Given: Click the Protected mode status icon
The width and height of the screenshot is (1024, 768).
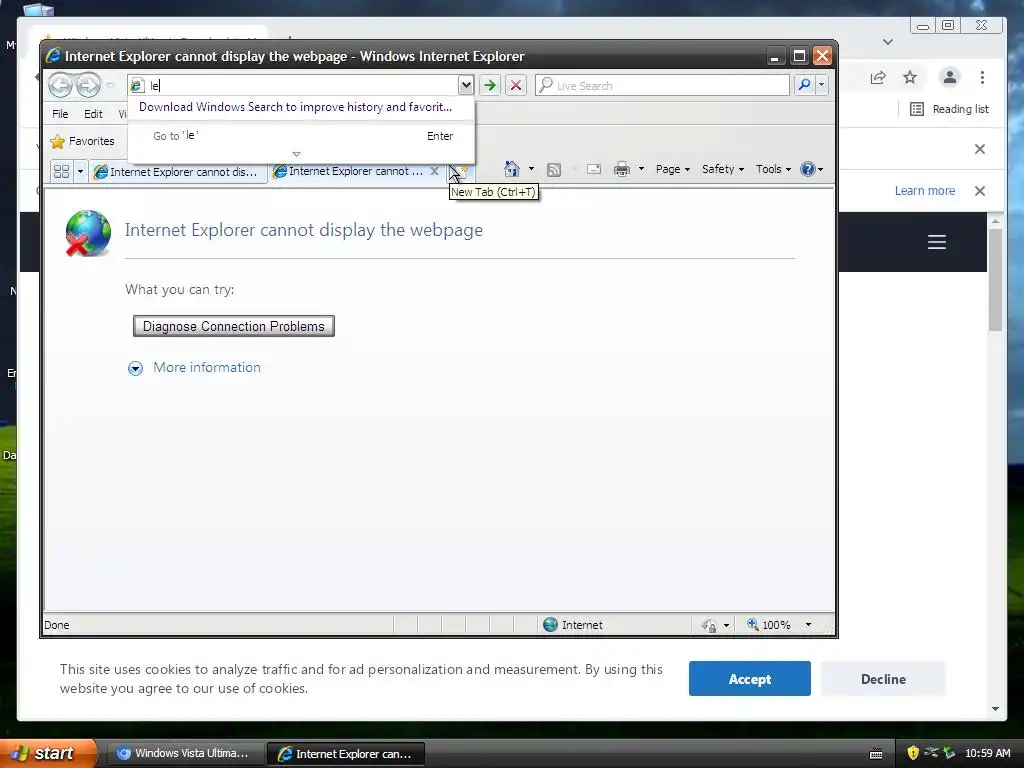Looking at the screenshot, I should pyautogui.click(x=709, y=626).
